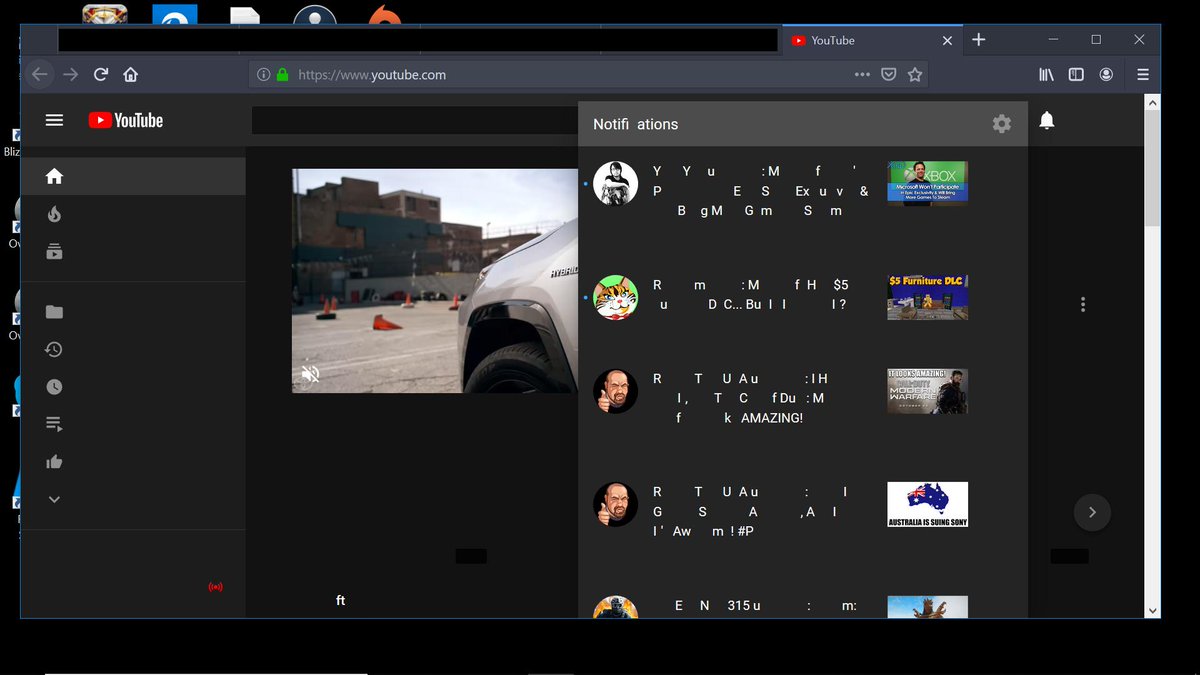The height and width of the screenshot is (675, 1200).
Task: Open the Xbox notification thumbnail
Action: pos(927,183)
